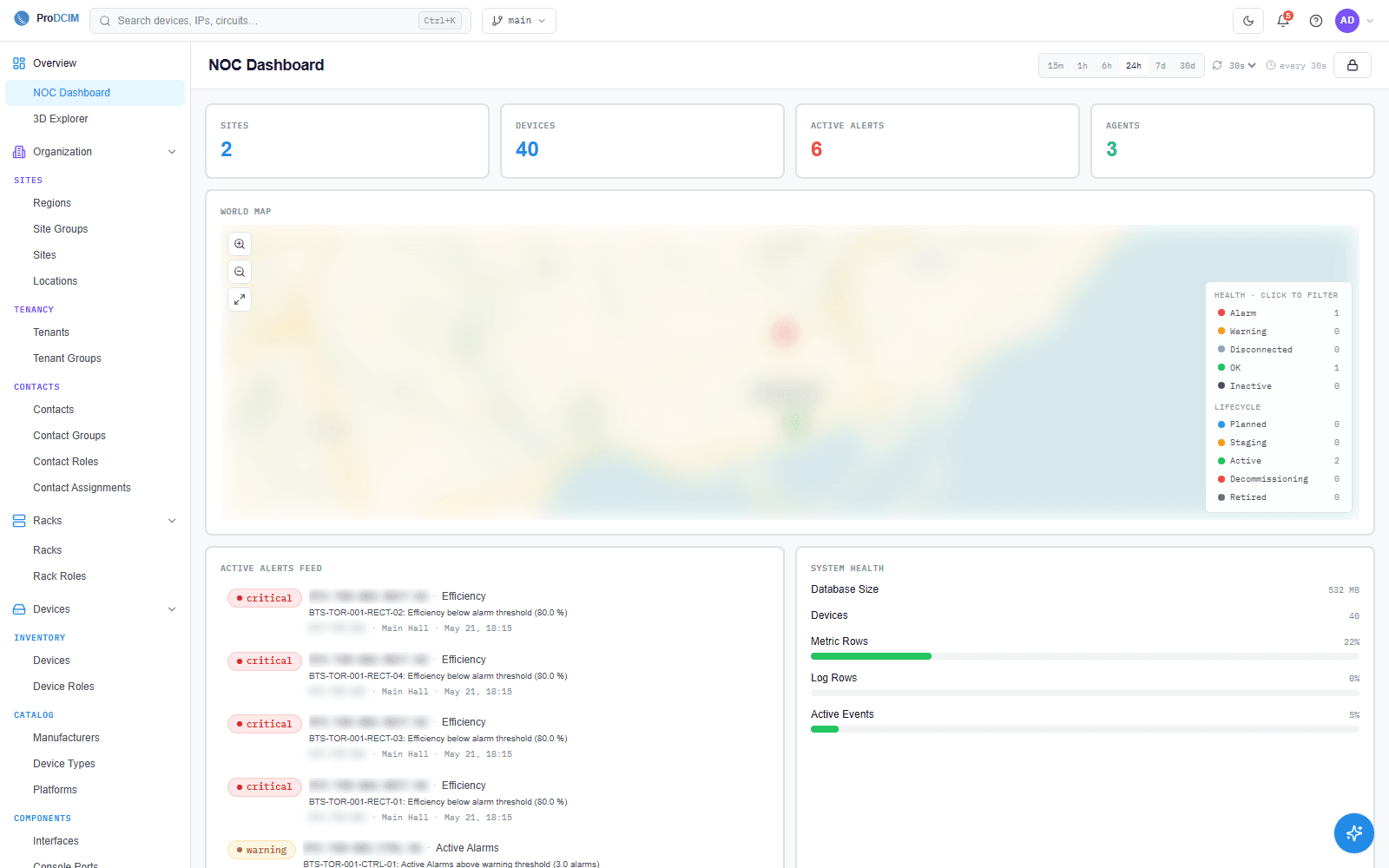Click the Log Rows progress bar
Viewport: 1389px width, 868px height.
tap(1085, 693)
